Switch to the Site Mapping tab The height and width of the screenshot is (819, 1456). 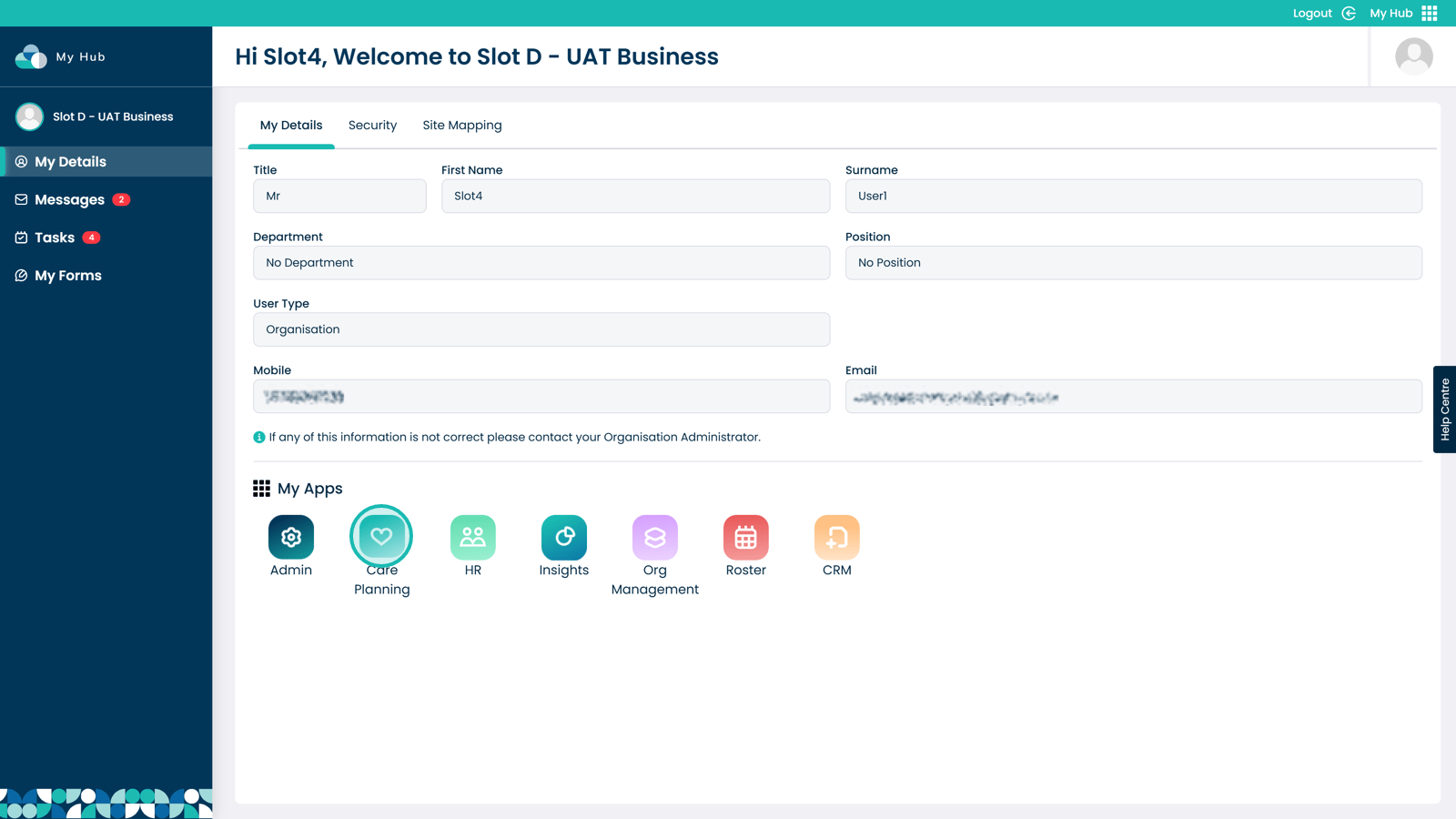(x=461, y=126)
